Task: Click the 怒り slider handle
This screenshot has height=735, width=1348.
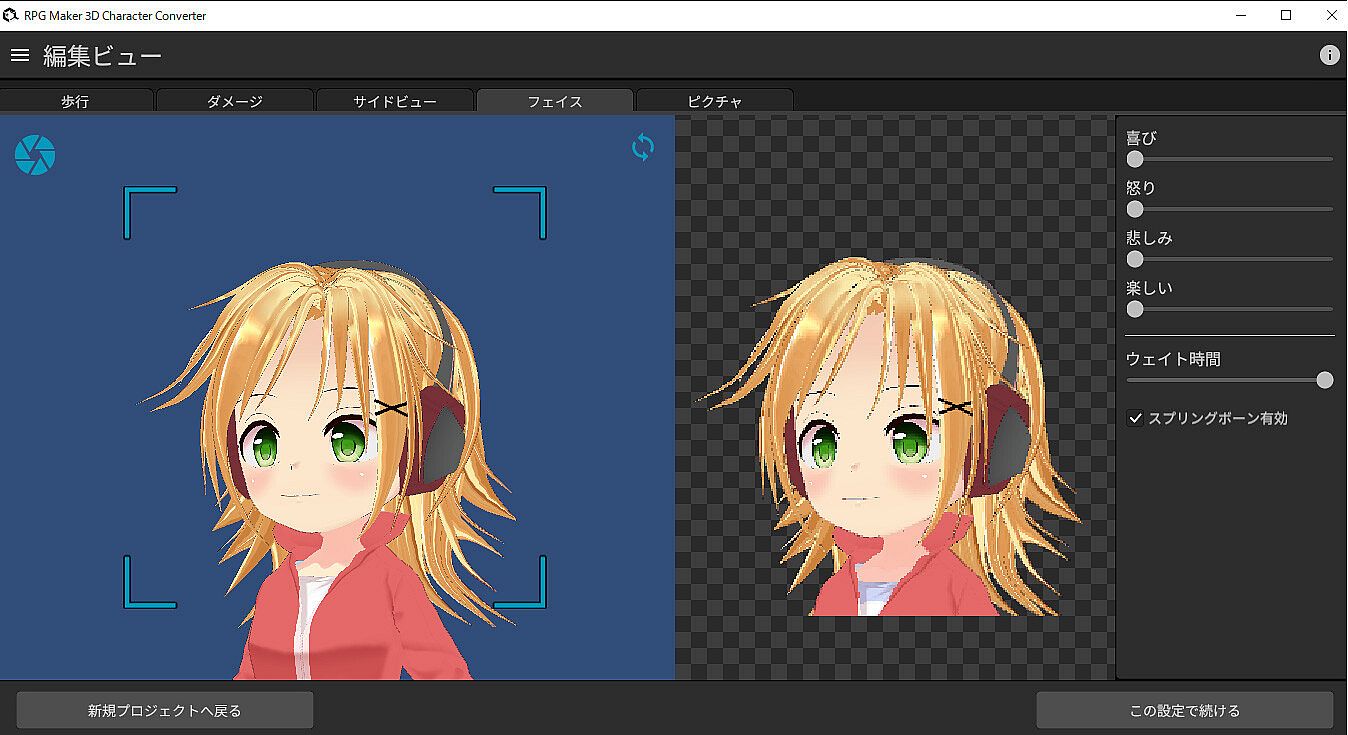Action: point(1135,209)
